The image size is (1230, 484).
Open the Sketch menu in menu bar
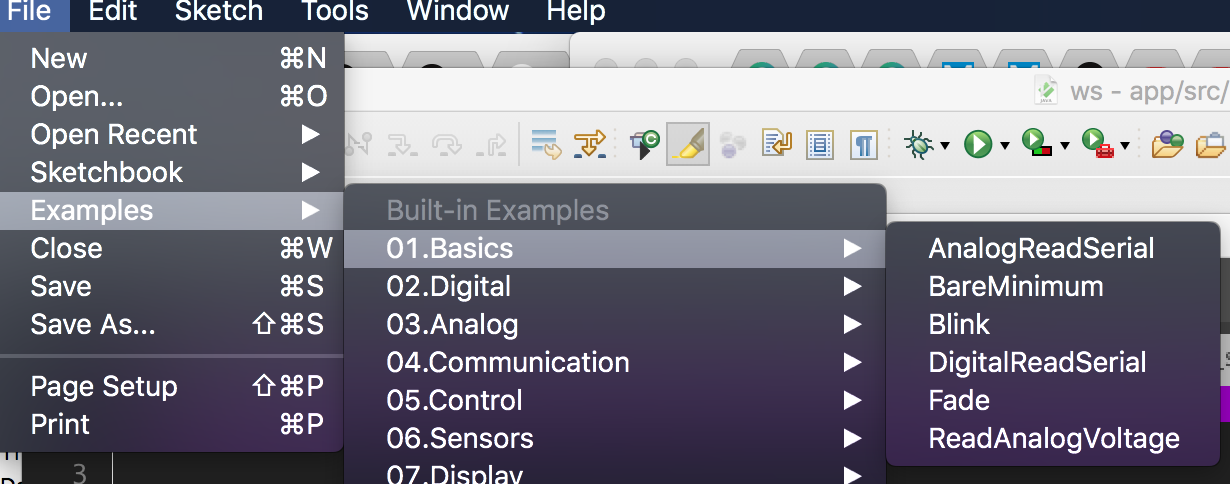(x=219, y=12)
